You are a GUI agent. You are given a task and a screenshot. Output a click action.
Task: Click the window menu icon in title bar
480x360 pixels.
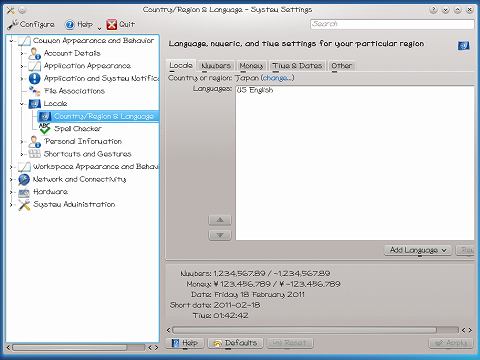(x=11, y=10)
